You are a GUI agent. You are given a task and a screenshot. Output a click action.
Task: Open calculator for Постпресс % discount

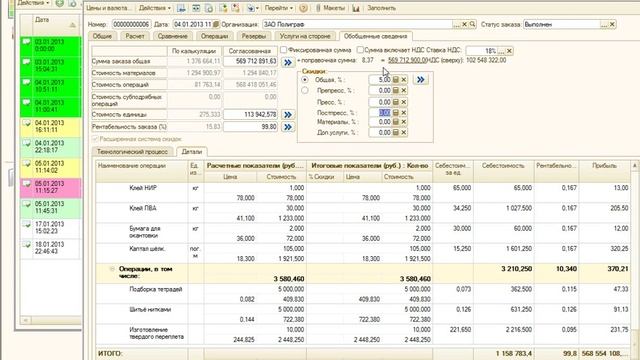tap(396, 113)
